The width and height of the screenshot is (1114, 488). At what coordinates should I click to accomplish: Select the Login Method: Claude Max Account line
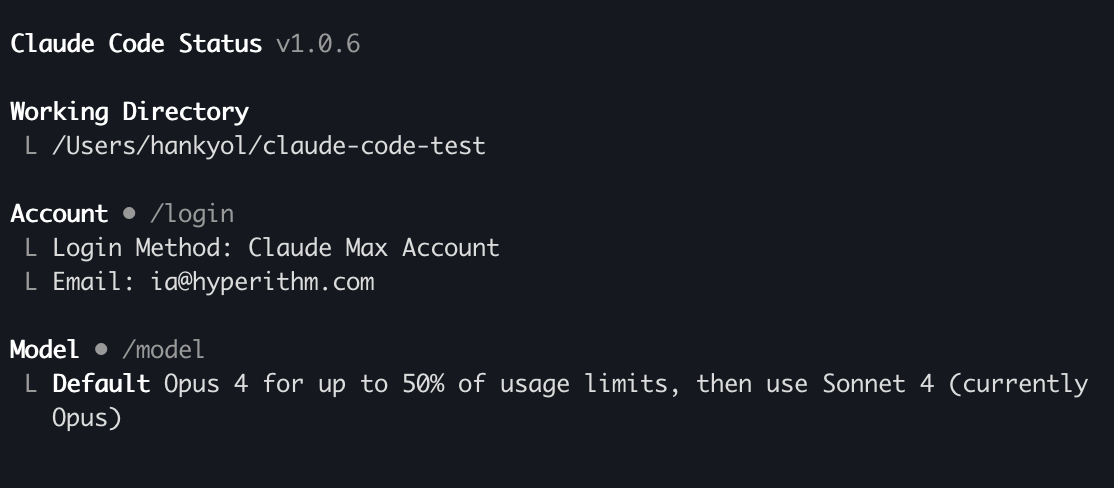click(x=276, y=248)
